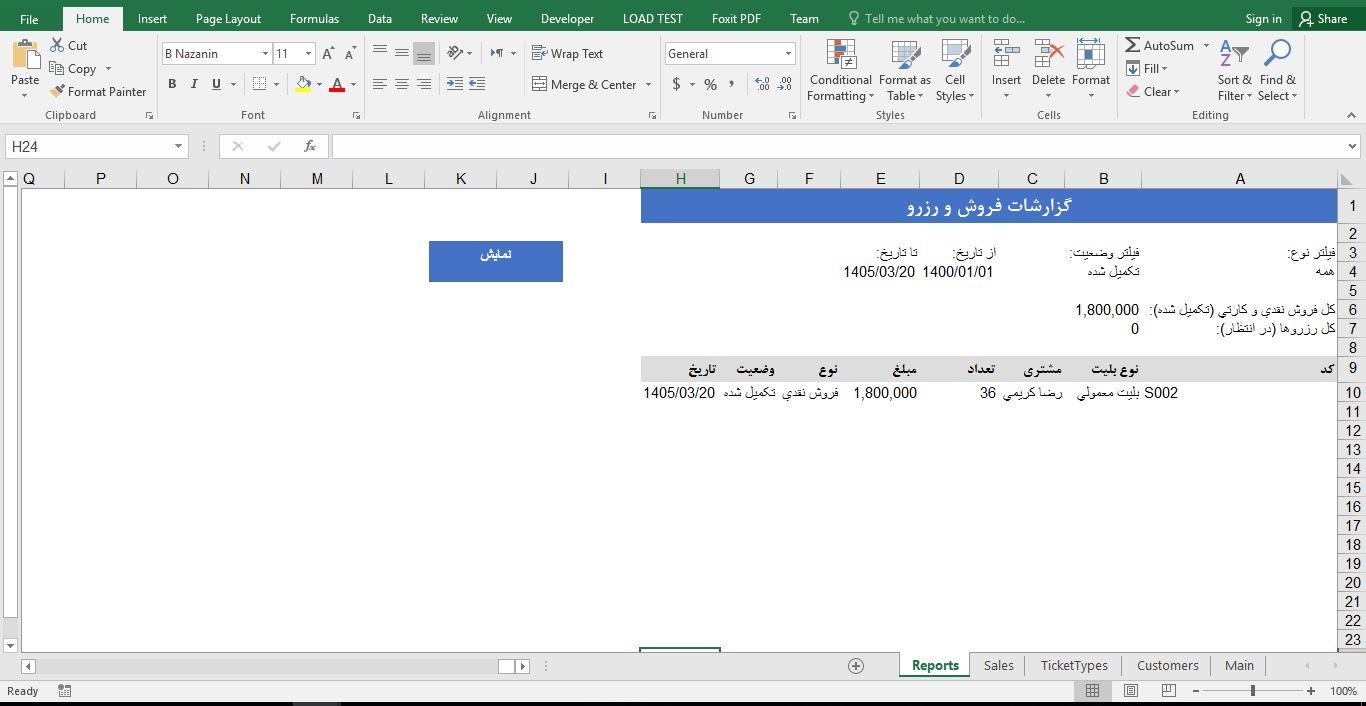Viewport: 1366px width, 706px height.
Task: Cut the selection with the scissors icon
Action: click(57, 46)
